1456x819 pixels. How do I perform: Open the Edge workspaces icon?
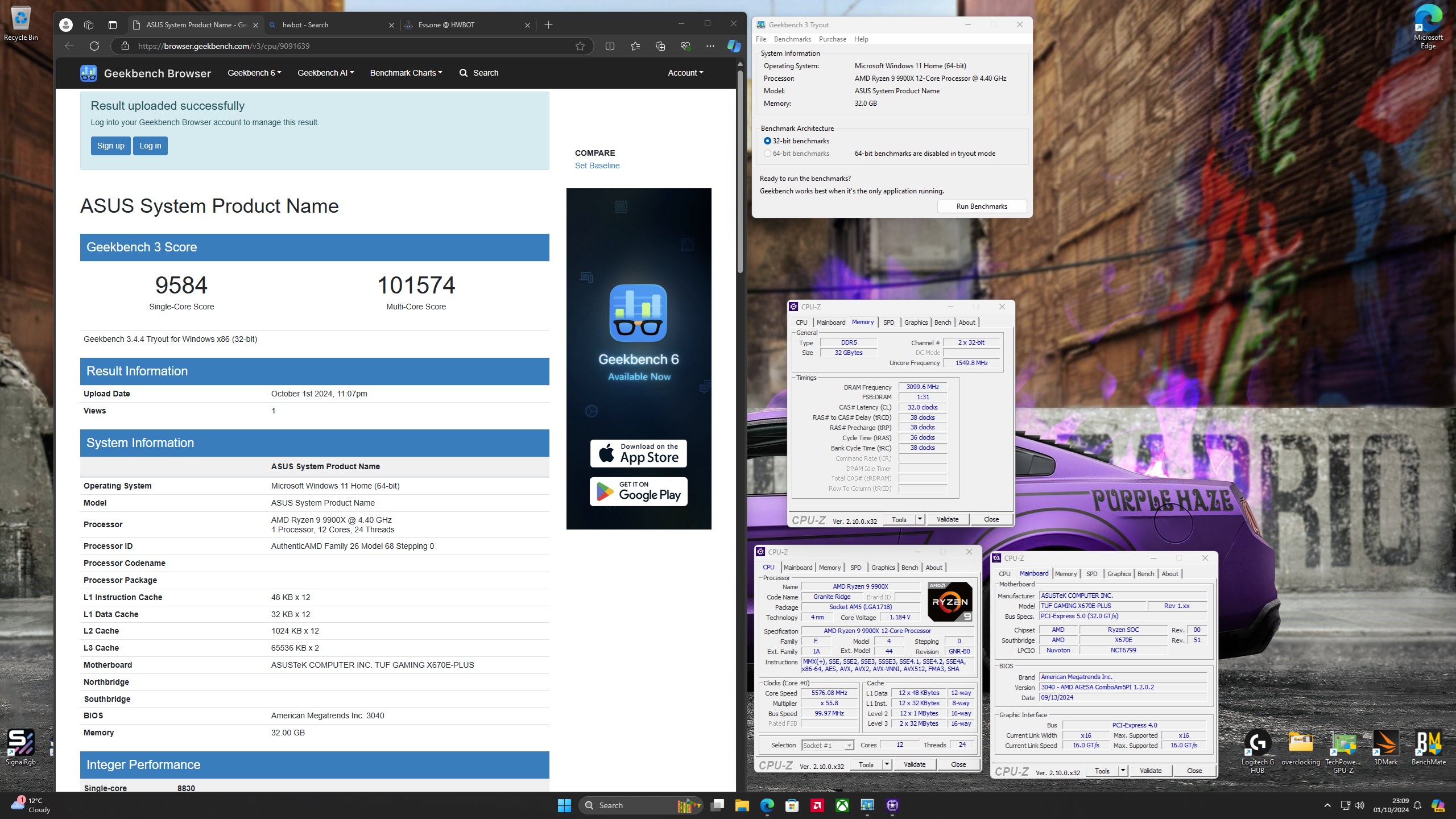point(89,25)
